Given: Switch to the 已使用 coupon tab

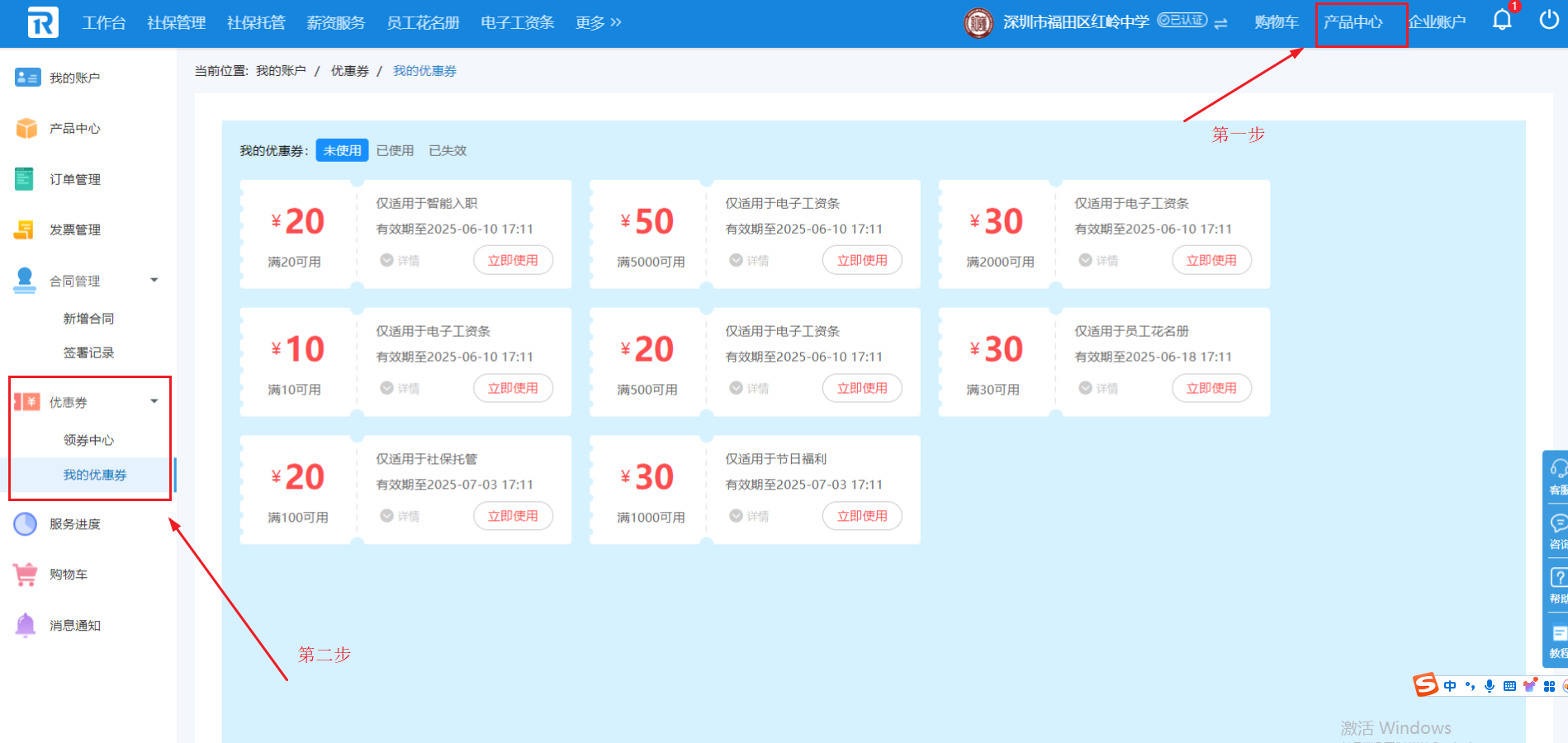Looking at the screenshot, I should [395, 150].
